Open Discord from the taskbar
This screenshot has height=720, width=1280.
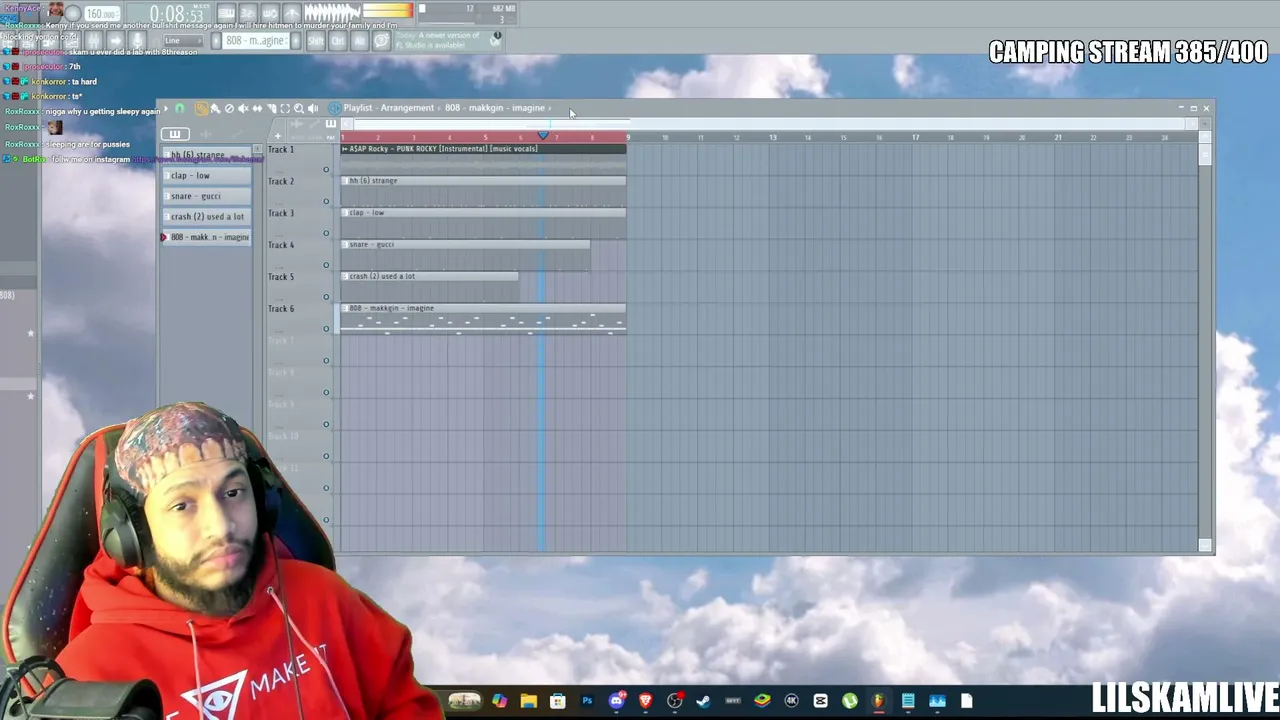[x=616, y=701]
